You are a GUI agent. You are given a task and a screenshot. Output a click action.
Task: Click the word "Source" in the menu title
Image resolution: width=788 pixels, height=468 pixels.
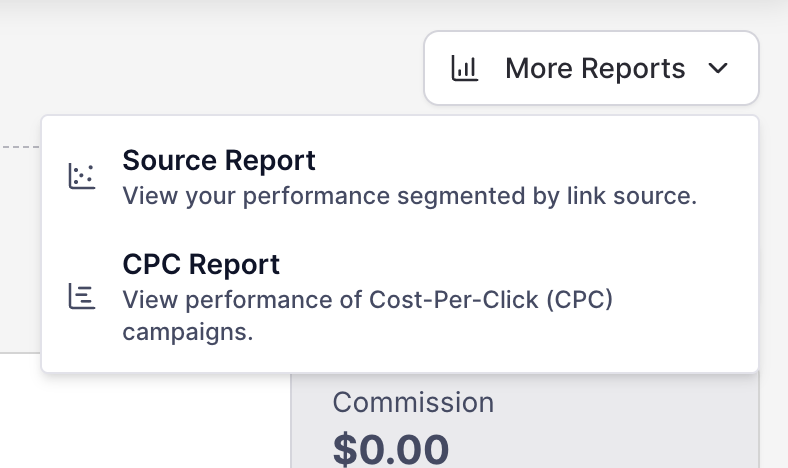click(170, 160)
